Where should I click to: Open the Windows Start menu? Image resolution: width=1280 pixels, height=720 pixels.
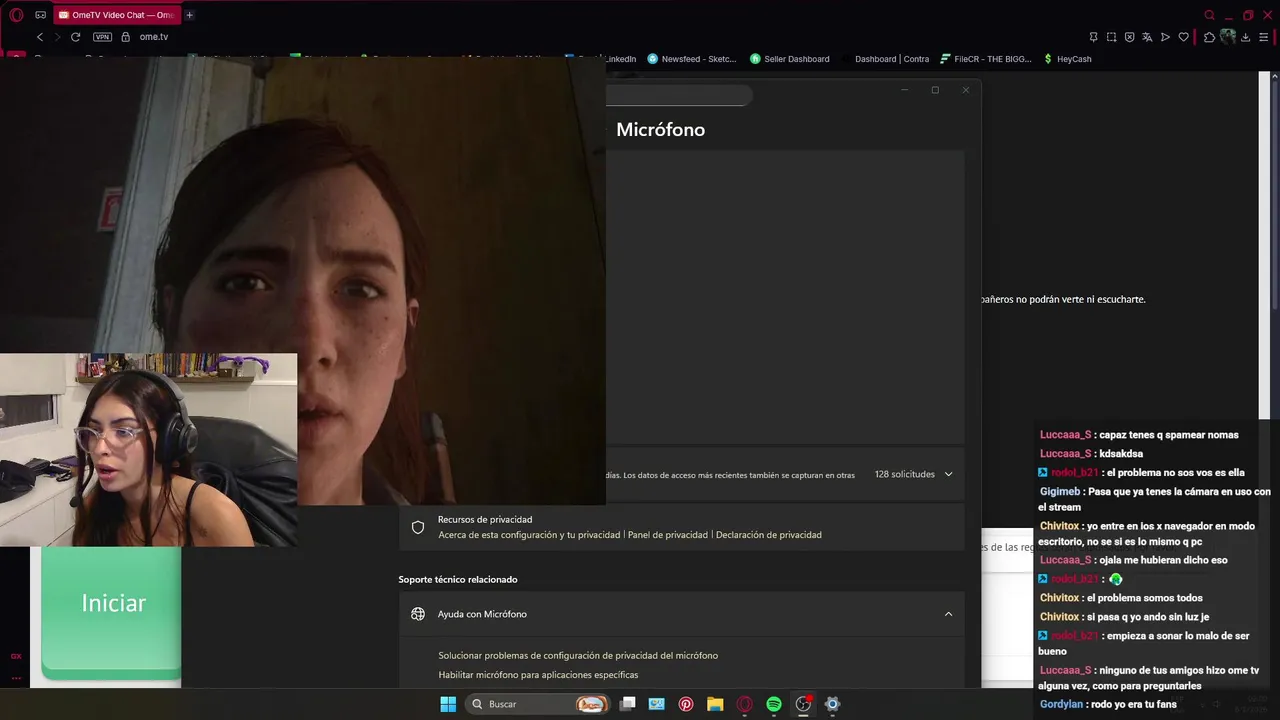448,704
